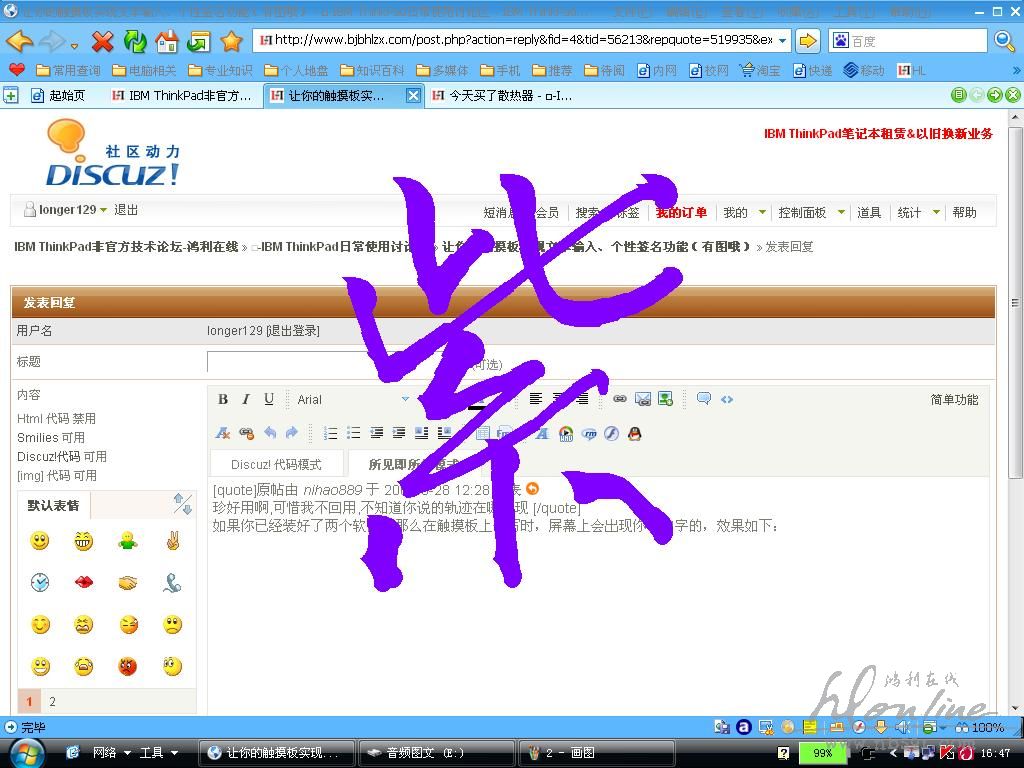This screenshot has height=768, width=1024.
Task: Insert Flash icon in editor toolbar
Action: click(x=611, y=434)
